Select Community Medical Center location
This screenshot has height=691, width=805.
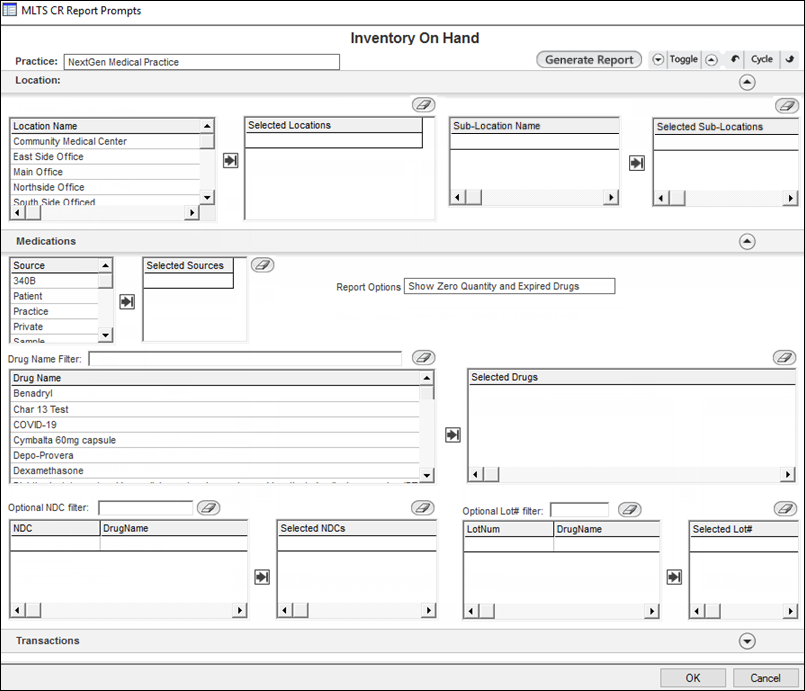[x=105, y=141]
